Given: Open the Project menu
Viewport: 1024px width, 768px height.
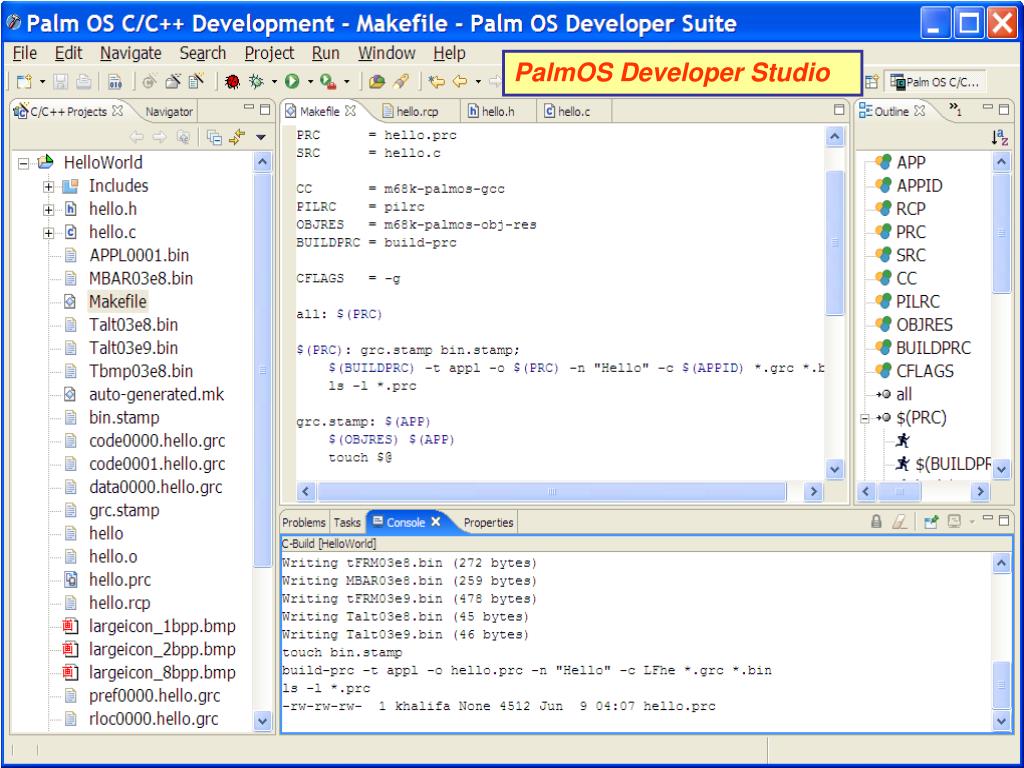Looking at the screenshot, I should point(269,53).
